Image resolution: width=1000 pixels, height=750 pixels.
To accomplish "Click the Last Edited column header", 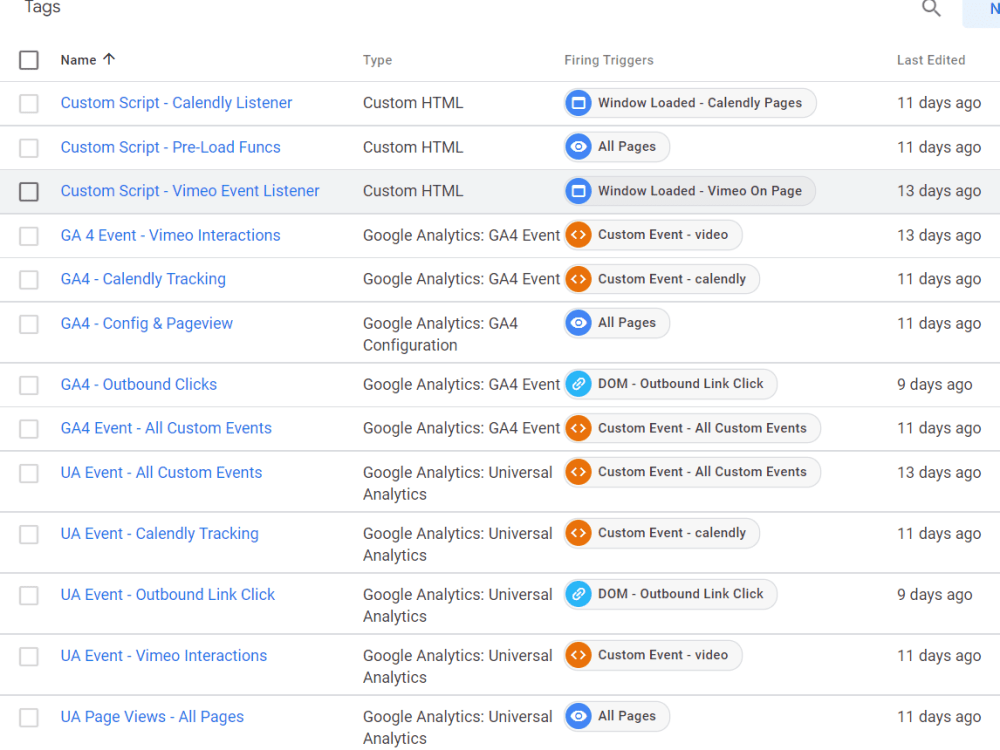I will tap(930, 60).
